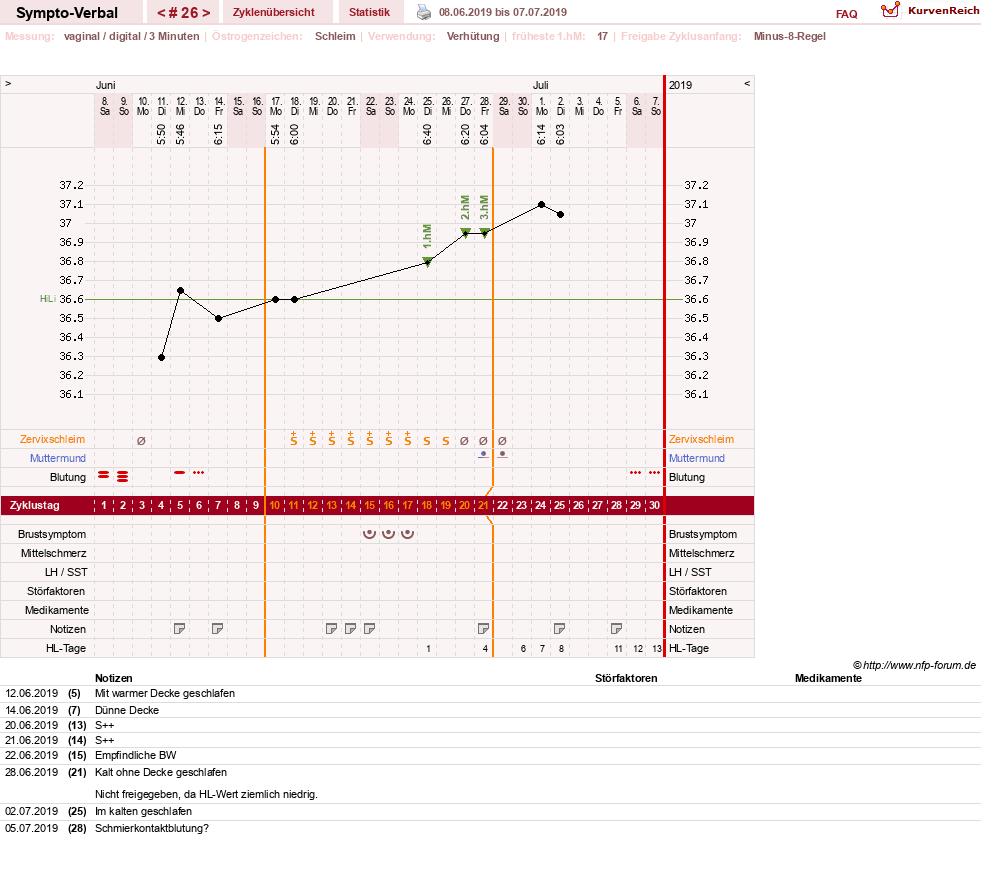Click Muttermund cervix symbol on day 21
981x886 pixels.
pyautogui.click(x=483, y=454)
